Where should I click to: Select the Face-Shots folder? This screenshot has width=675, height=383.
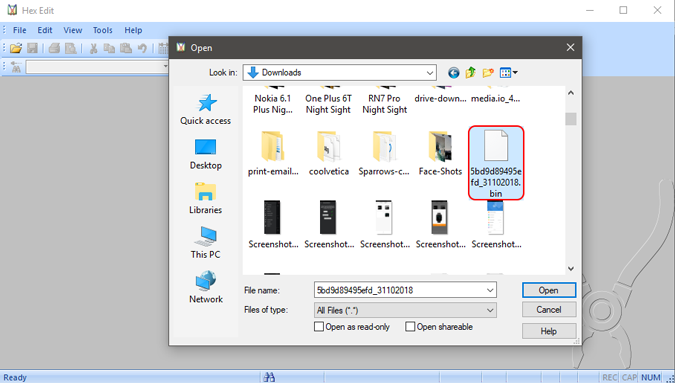coord(440,154)
